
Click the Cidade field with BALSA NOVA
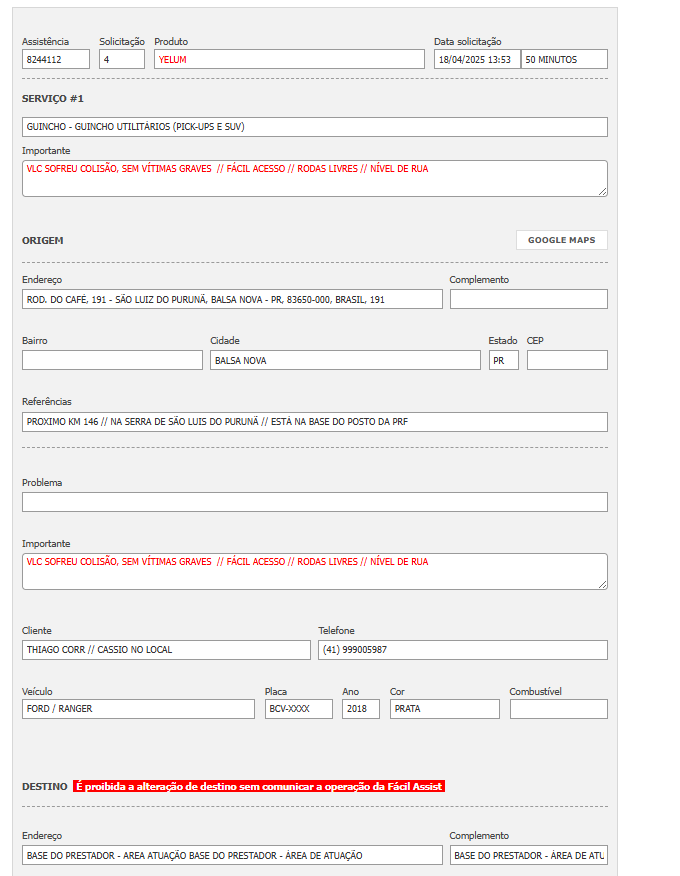coord(345,360)
